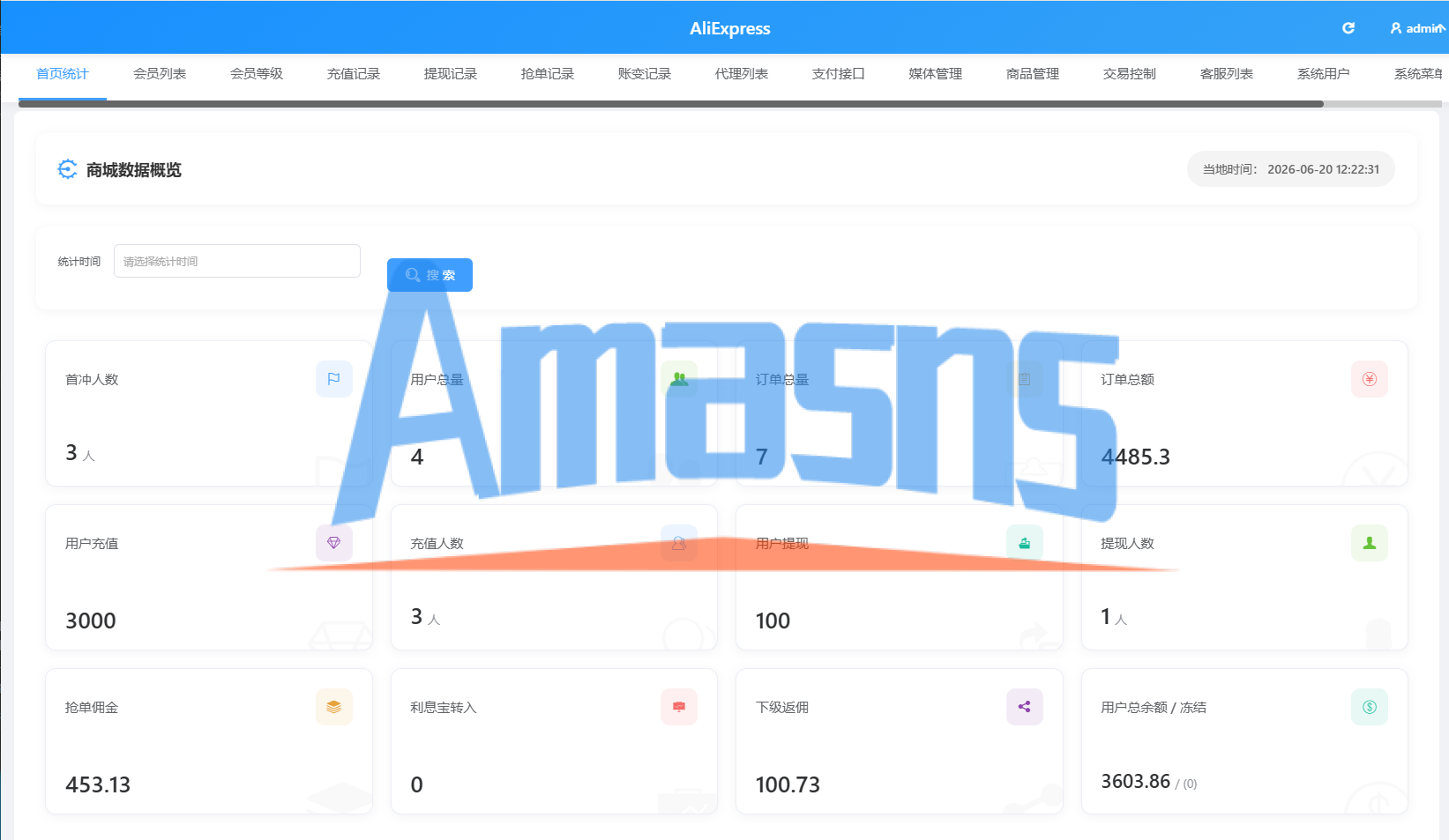Screen dimensions: 1449x840
Task: Open the 支付接口 tab
Action: pos(839,74)
